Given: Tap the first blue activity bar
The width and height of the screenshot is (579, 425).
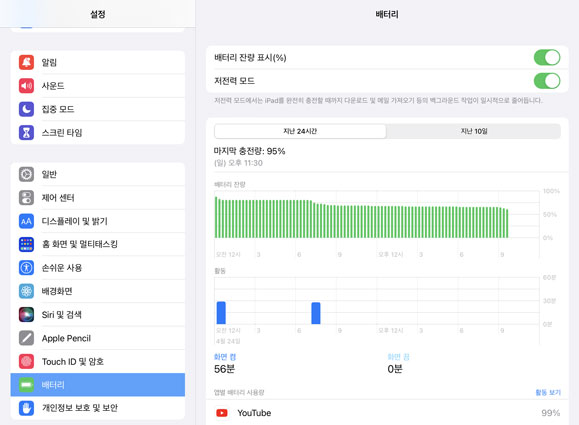Looking at the screenshot, I should (221, 313).
